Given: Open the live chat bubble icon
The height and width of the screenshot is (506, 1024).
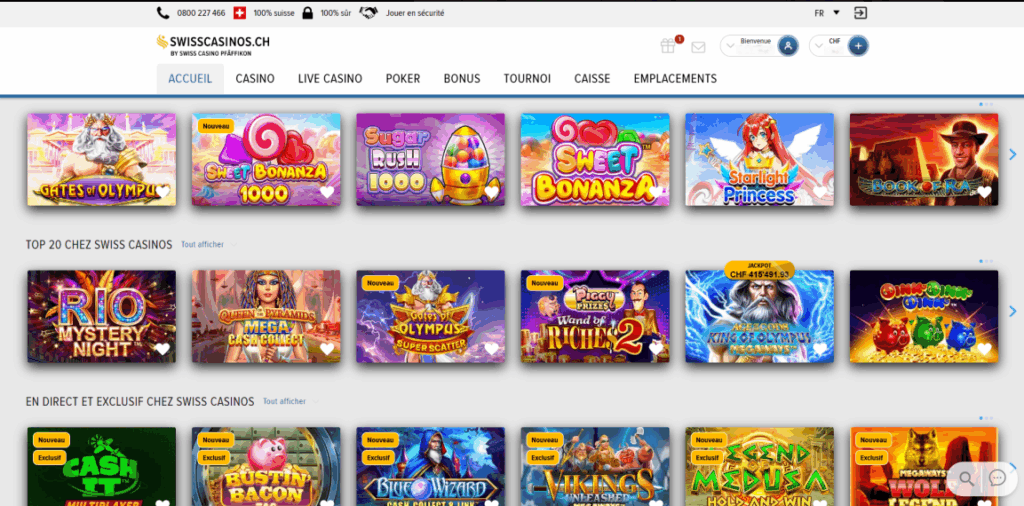Looking at the screenshot, I should [997, 478].
